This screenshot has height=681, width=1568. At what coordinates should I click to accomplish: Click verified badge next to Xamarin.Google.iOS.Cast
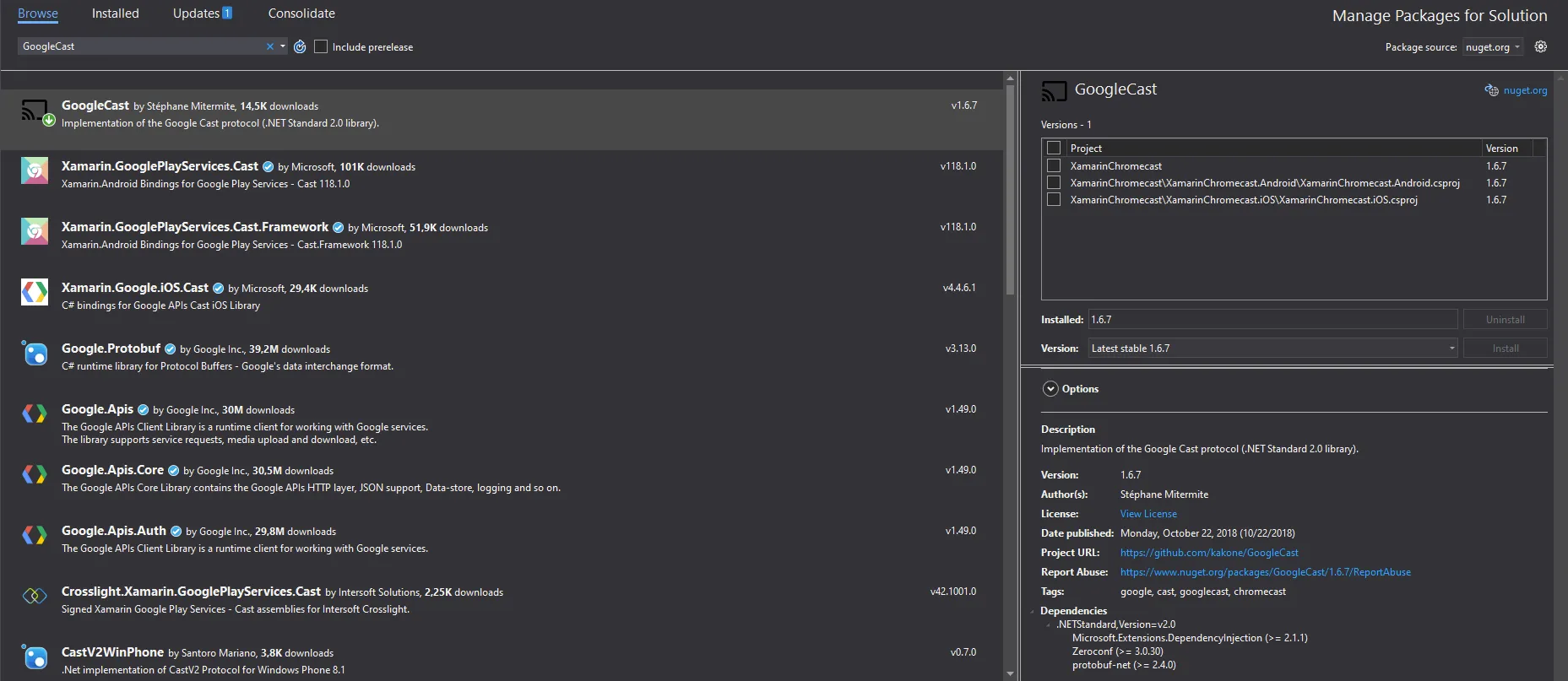tap(219, 289)
